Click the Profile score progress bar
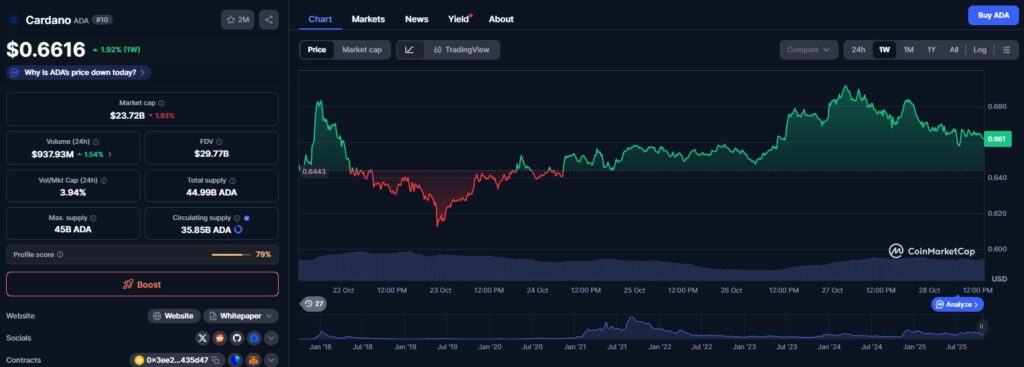The width and height of the screenshot is (1024, 367). click(231, 255)
